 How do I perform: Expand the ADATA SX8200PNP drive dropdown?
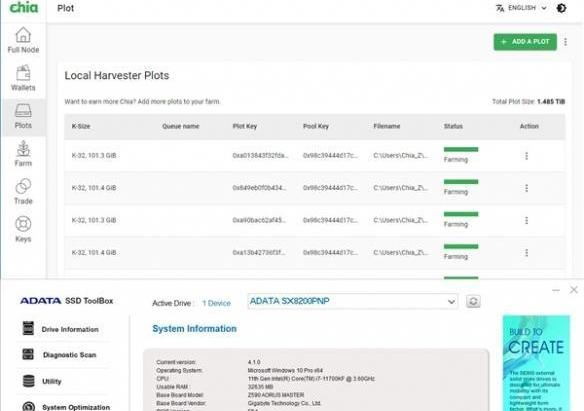coord(352,301)
